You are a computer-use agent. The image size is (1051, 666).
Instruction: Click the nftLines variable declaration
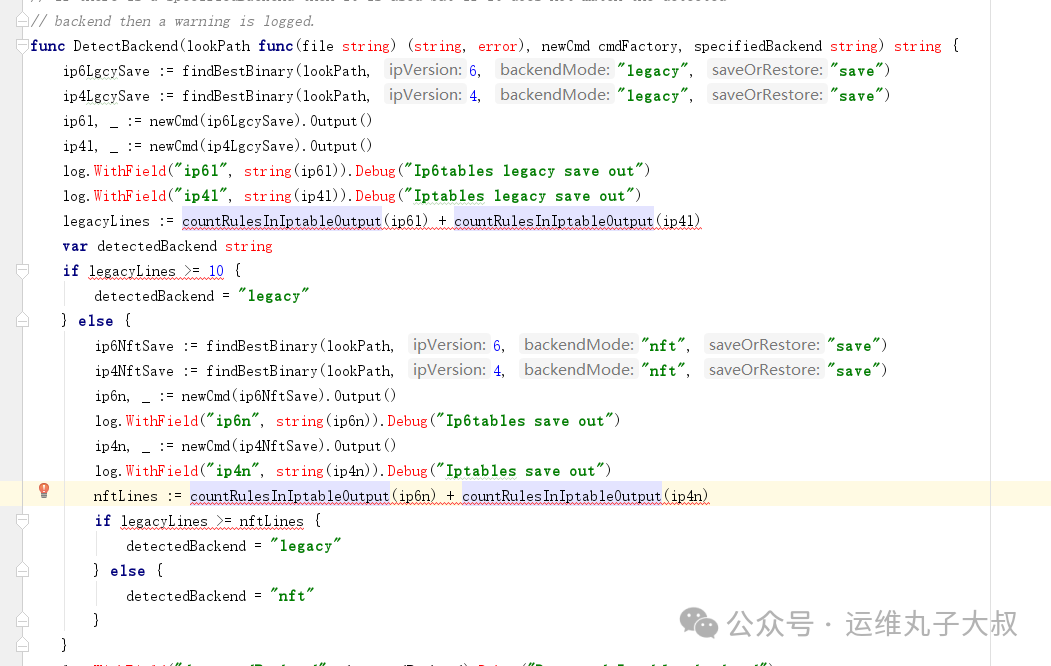tap(125, 496)
